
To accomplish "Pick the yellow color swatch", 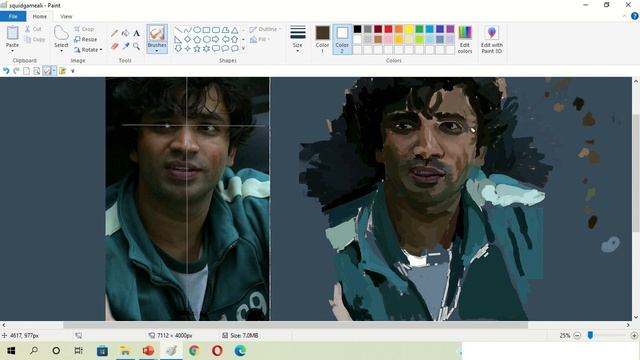I will point(409,29).
